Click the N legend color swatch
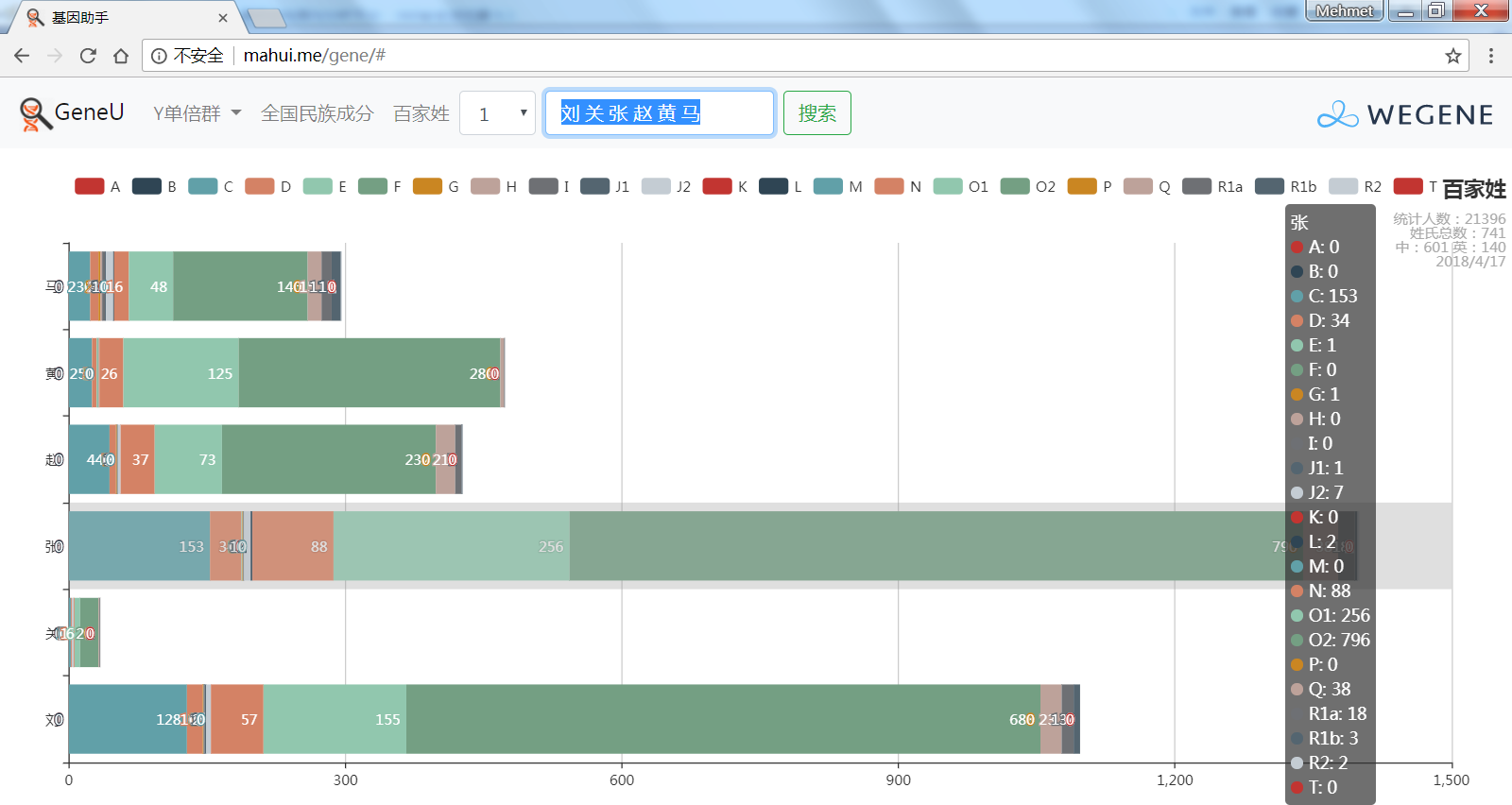This screenshot has width=1512, height=805. pyautogui.click(x=889, y=186)
